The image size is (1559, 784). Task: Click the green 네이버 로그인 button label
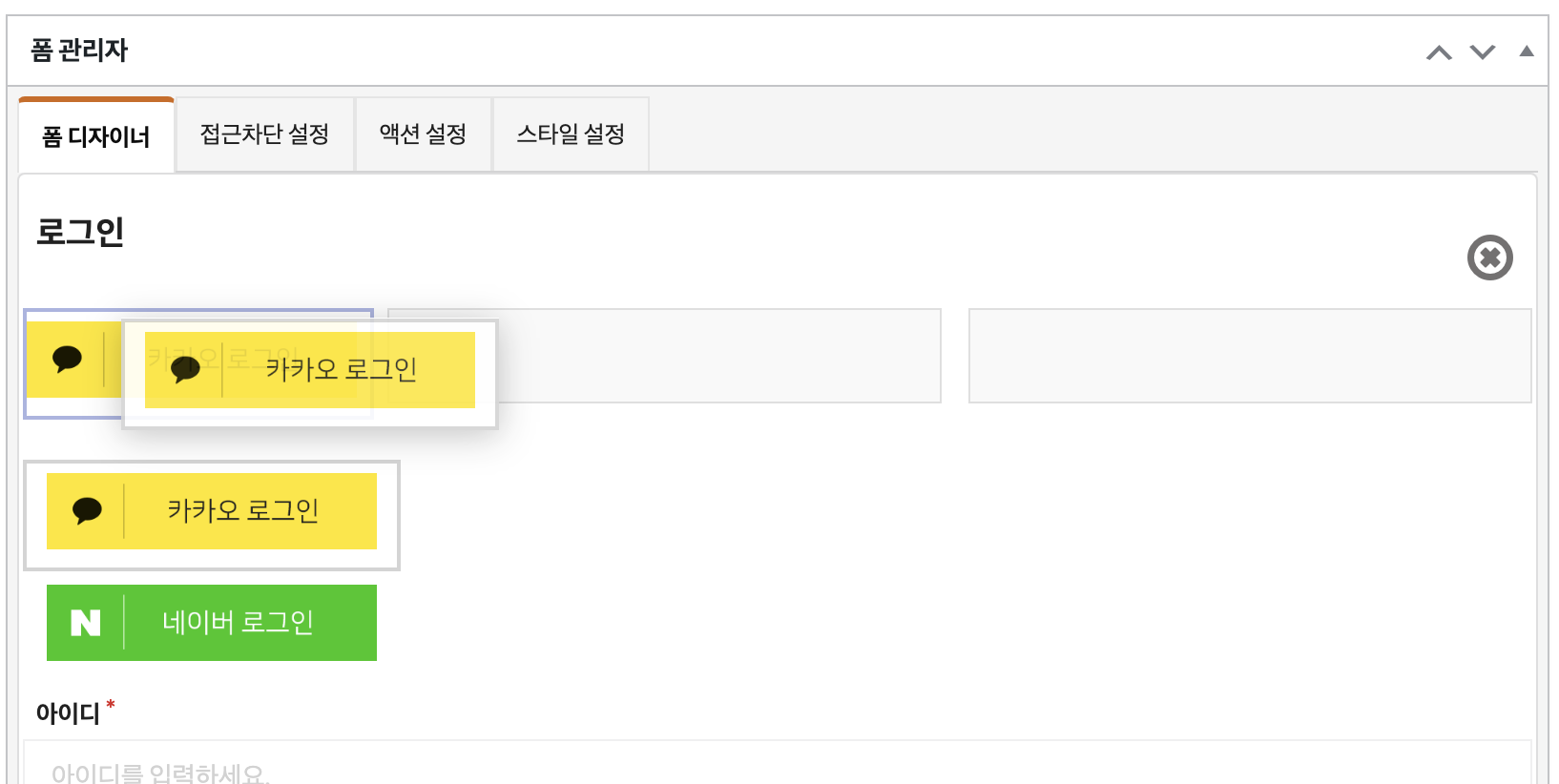[x=238, y=623]
